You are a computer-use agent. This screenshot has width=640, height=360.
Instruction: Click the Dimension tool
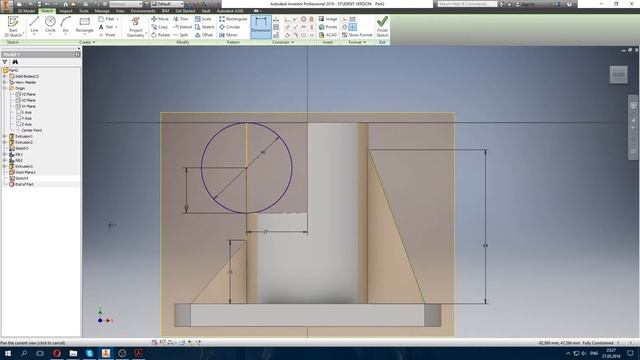[261, 27]
